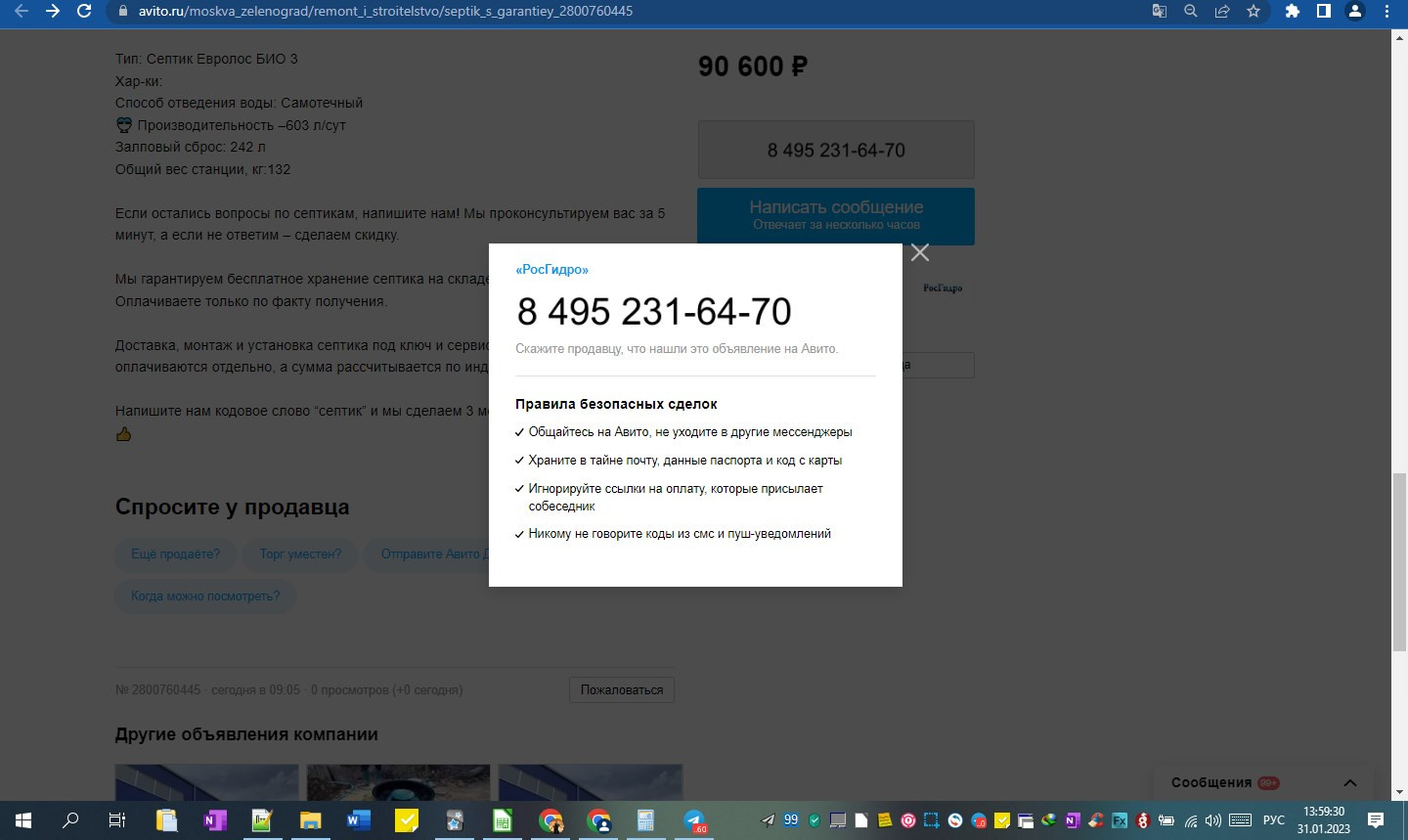The image size is (1408, 840).
Task: Open Chrome extensions puzzle icon
Action: point(1293,12)
